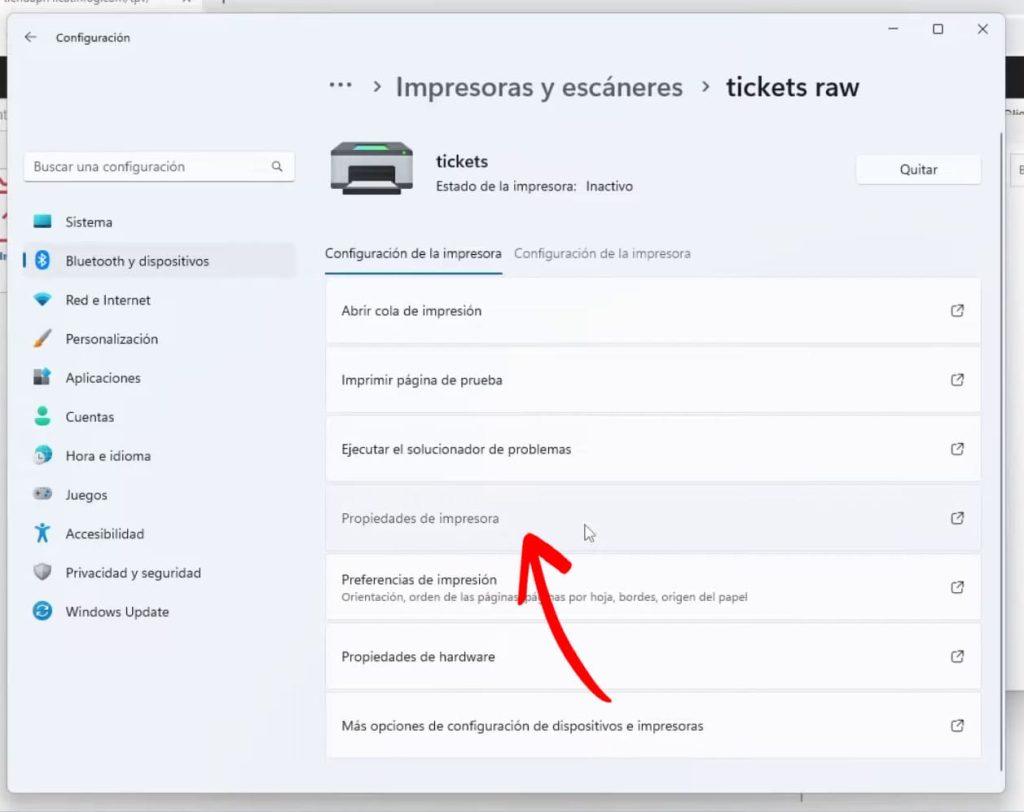The image size is (1024, 812).
Task: Click the printer image next to tickets
Action: pyautogui.click(x=371, y=167)
